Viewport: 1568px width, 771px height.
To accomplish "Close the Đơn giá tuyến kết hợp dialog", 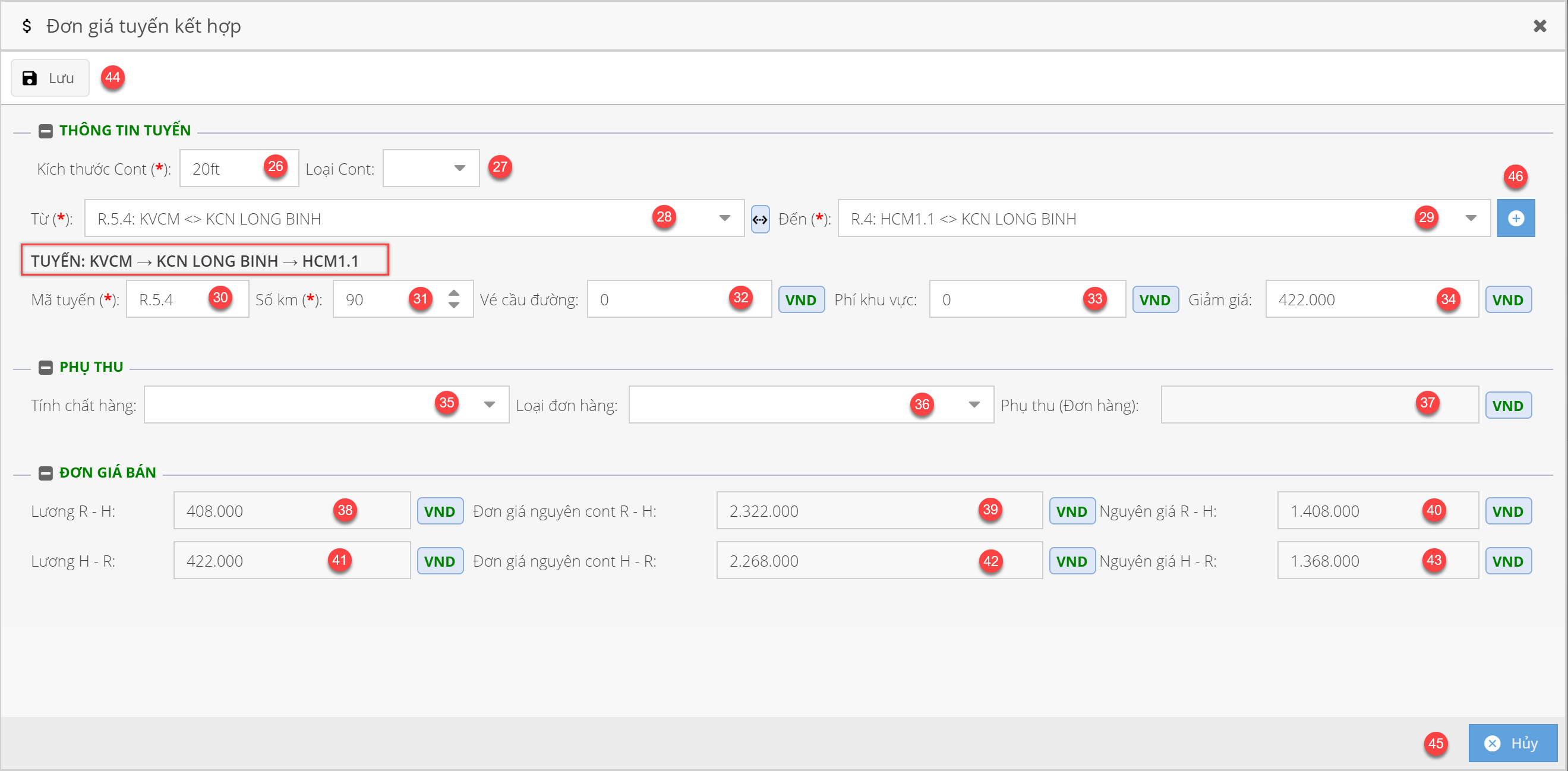I will (x=1539, y=26).
